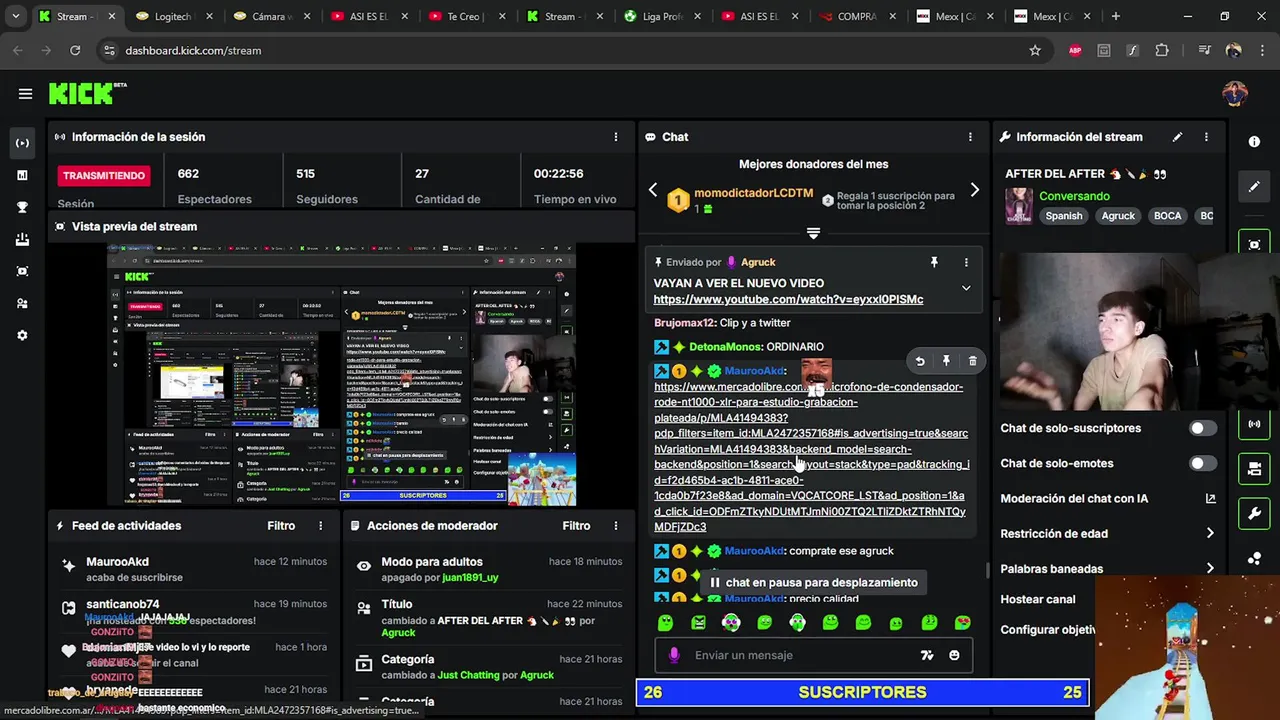Open Hostear canal option

click(1038, 599)
